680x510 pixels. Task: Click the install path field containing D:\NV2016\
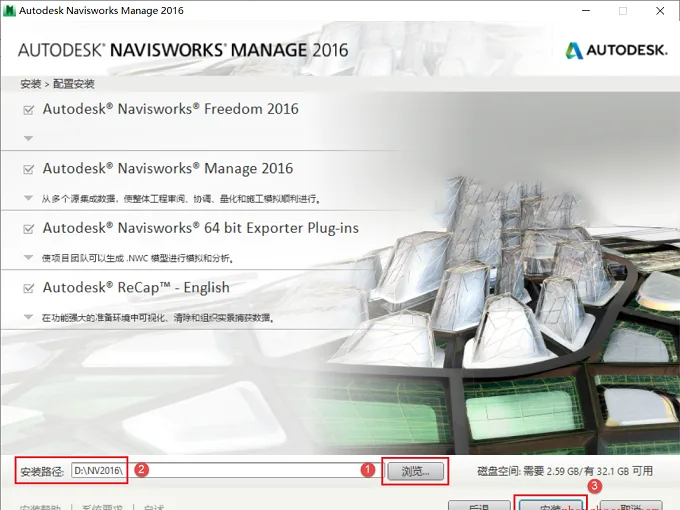(228, 471)
